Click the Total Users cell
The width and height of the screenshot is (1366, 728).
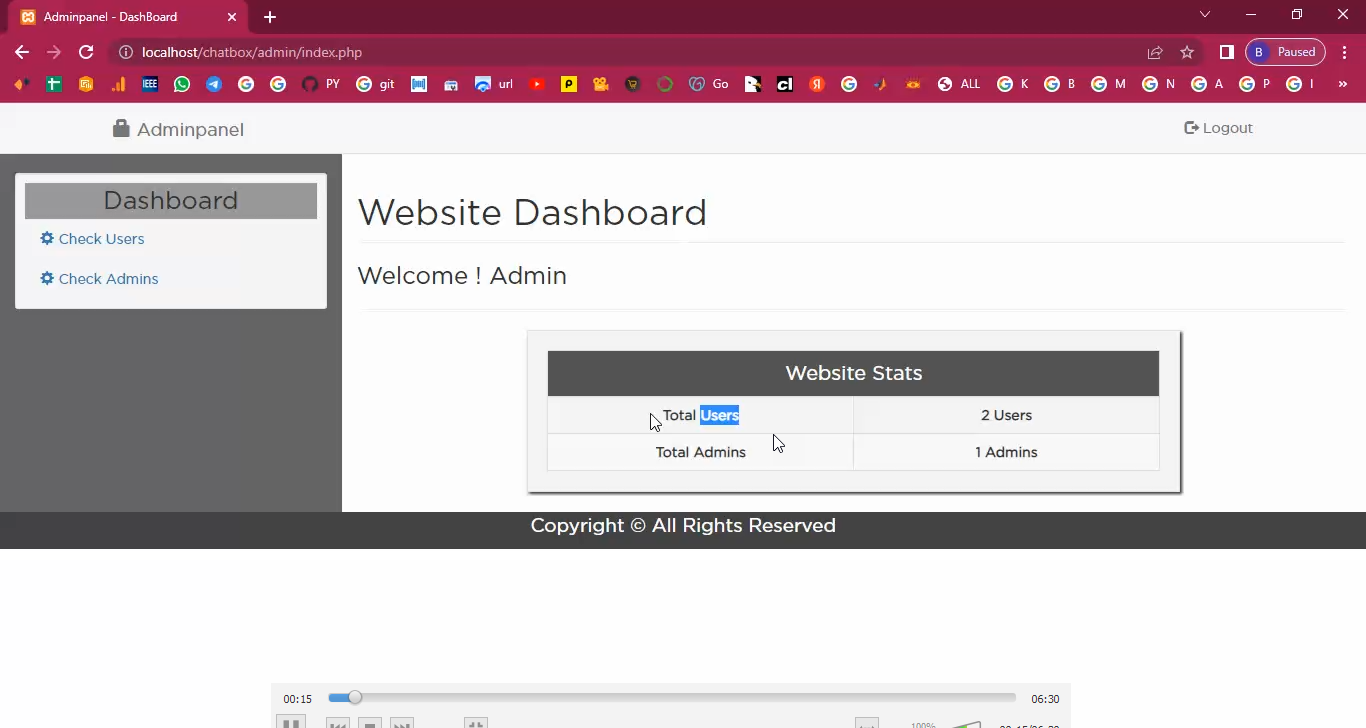tap(700, 415)
